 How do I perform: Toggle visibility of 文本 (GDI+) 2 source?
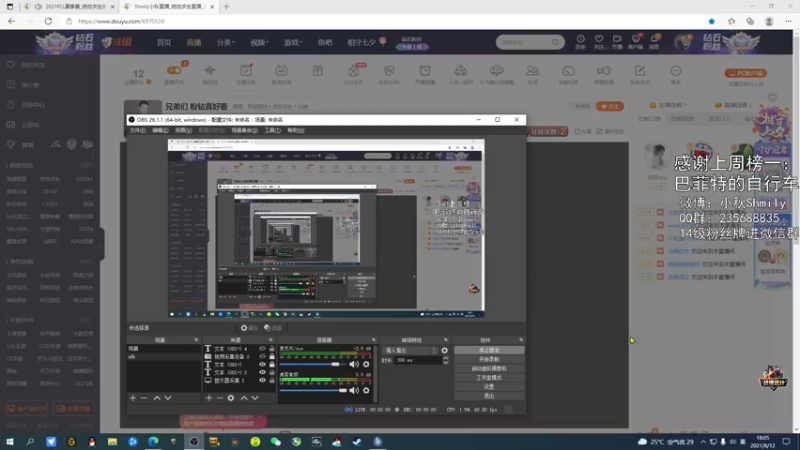tap(262, 372)
